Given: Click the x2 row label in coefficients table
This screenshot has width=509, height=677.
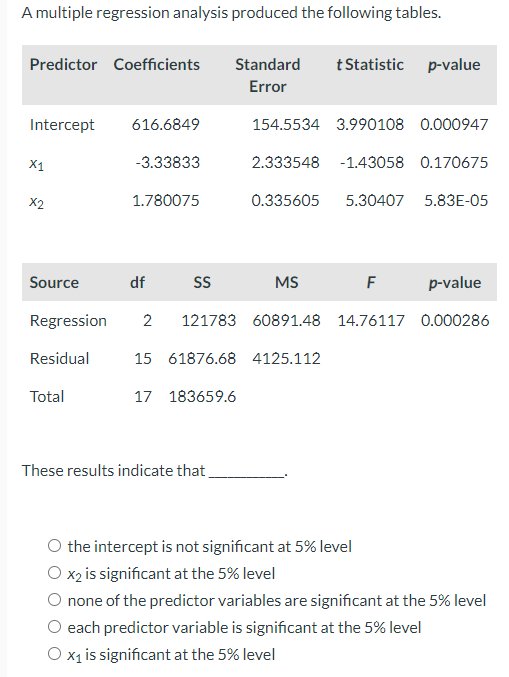Looking at the screenshot, I should point(37,202).
